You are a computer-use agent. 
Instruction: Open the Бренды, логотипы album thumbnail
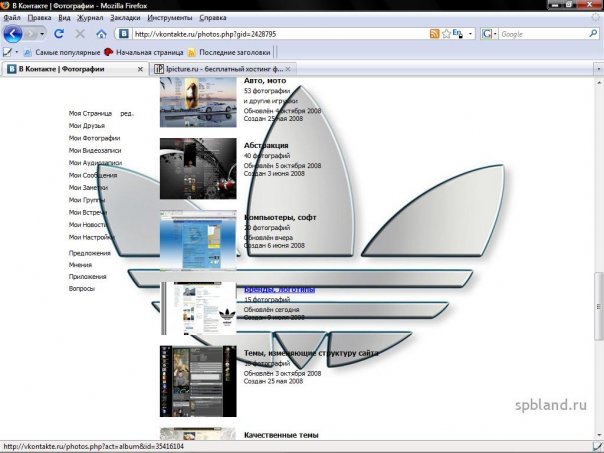click(x=198, y=308)
